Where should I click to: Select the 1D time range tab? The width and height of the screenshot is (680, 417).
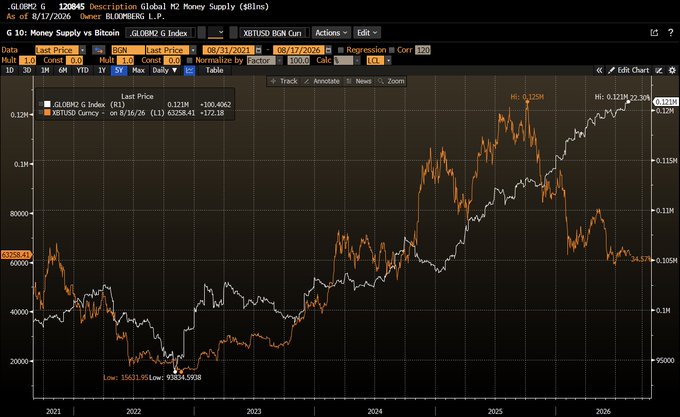coord(10,70)
